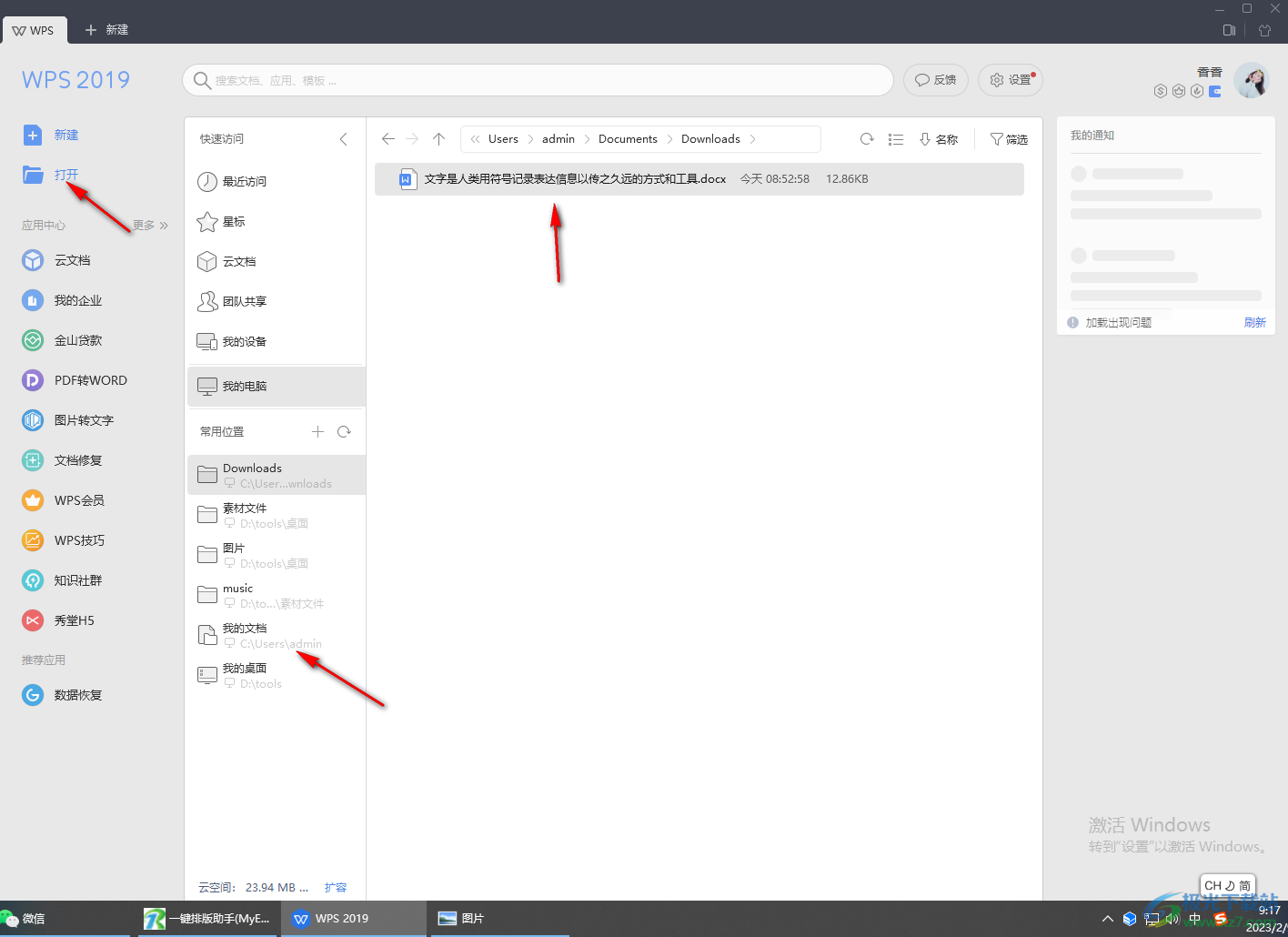Image resolution: width=1288 pixels, height=937 pixels.
Task: Switch to the WPS home tab
Action: [34, 30]
